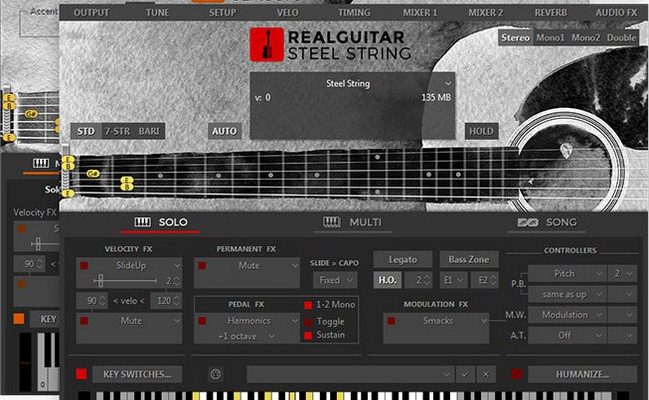Click the X icon next to preset field
Screen dimensions: 649x400
coord(486,374)
